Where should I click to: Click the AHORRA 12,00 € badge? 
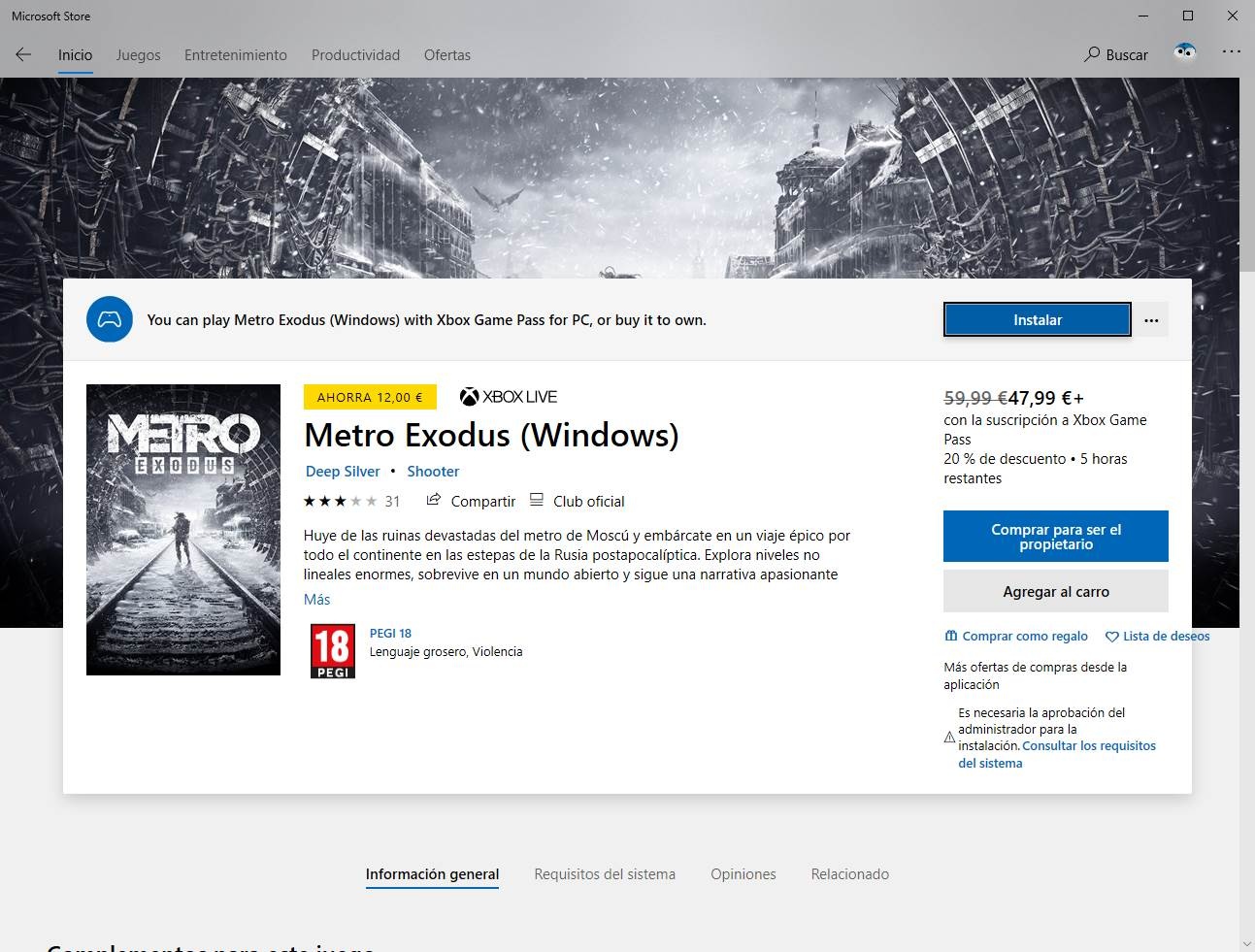[370, 397]
